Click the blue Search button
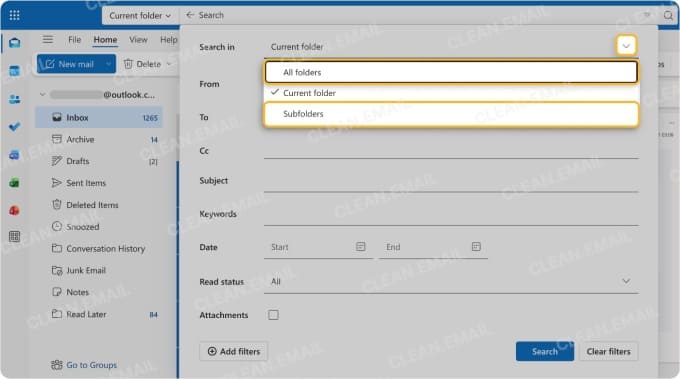This screenshot has height=379, width=680. tap(545, 351)
